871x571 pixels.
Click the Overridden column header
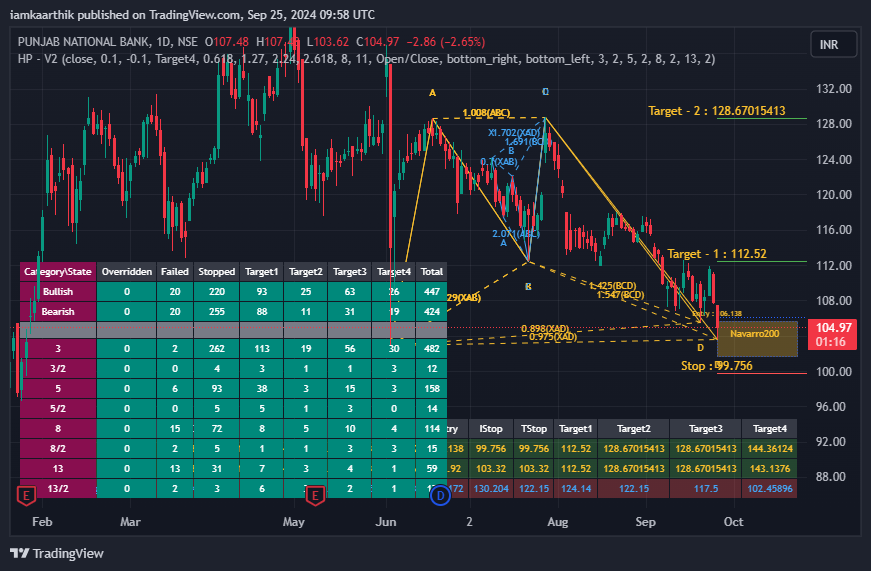point(127,272)
